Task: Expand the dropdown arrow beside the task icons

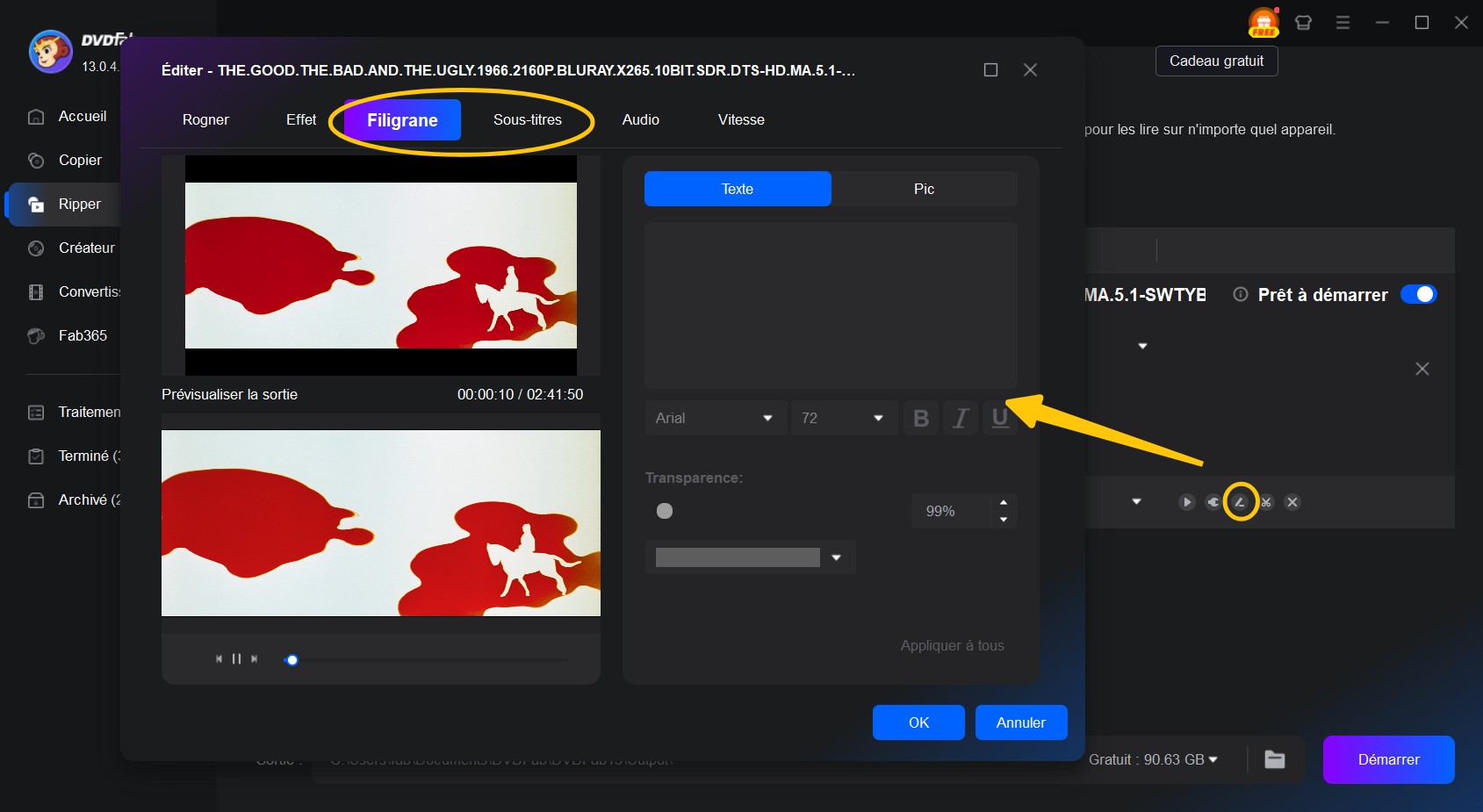Action: (x=1136, y=502)
